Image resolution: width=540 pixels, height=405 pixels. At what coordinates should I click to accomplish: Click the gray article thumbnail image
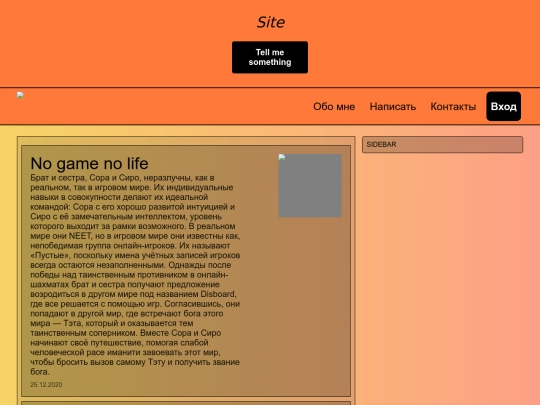pos(310,185)
